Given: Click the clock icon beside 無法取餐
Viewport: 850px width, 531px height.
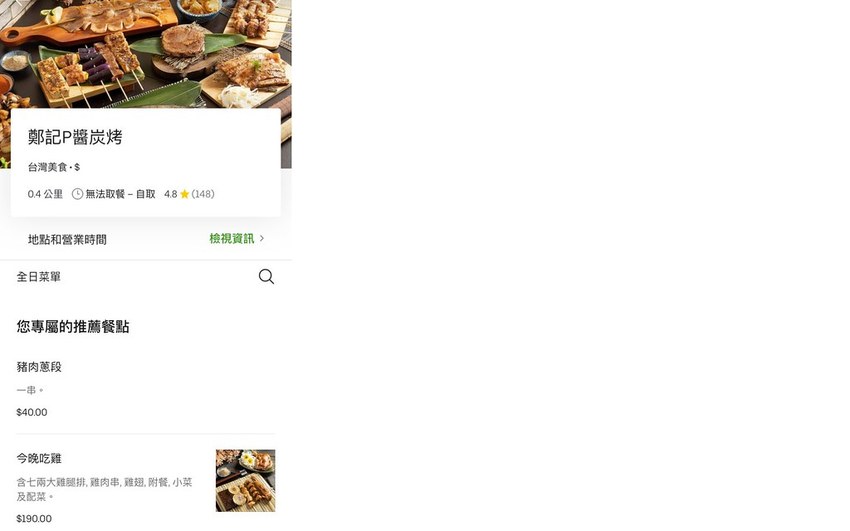Looking at the screenshot, I should [x=78, y=194].
